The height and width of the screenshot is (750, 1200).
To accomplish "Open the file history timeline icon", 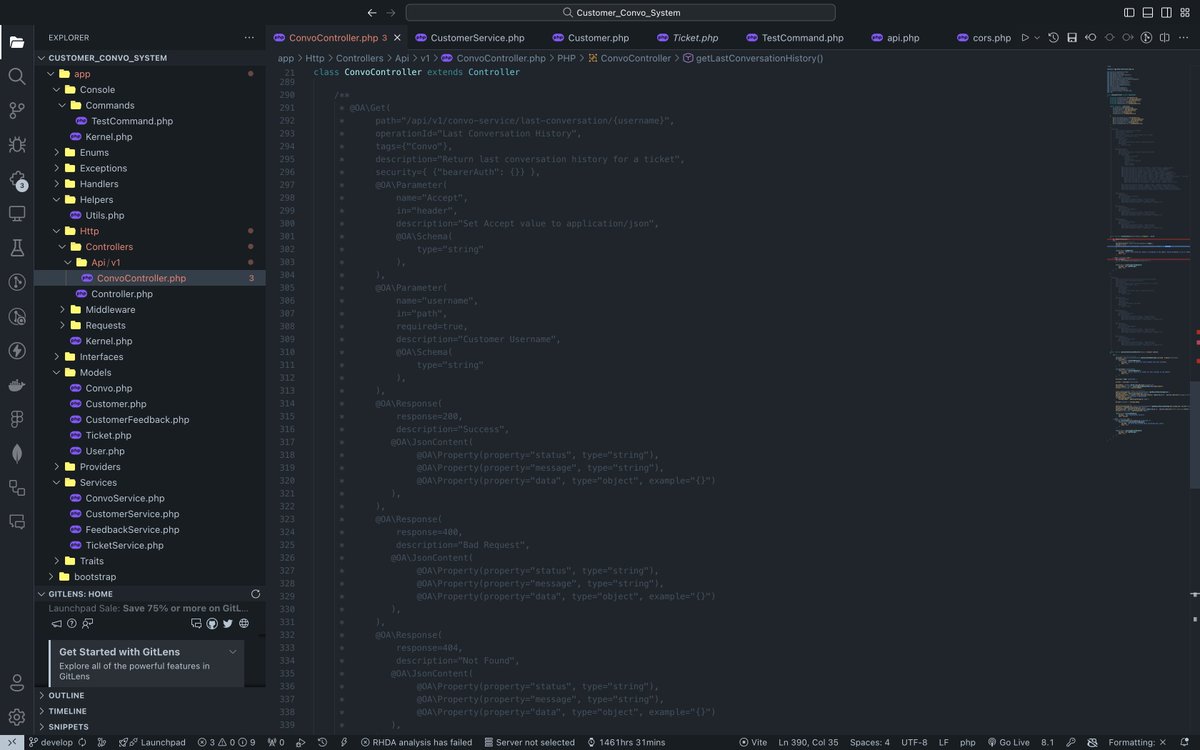I will coord(1053,38).
